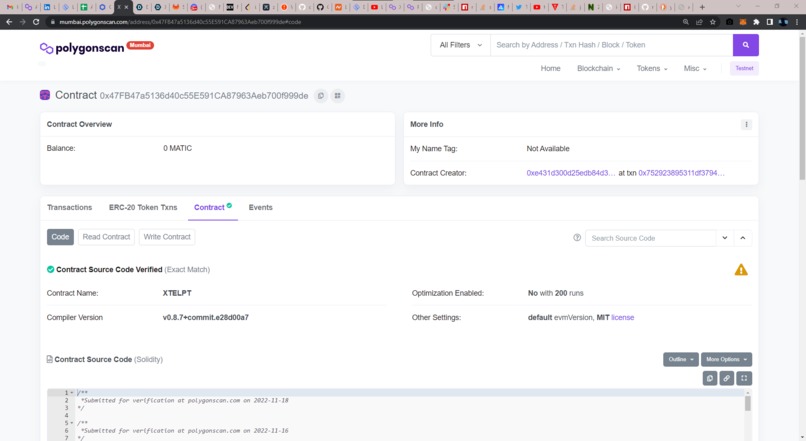Open the More Info three-dot menu
This screenshot has width=806, height=441.
(x=746, y=124)
